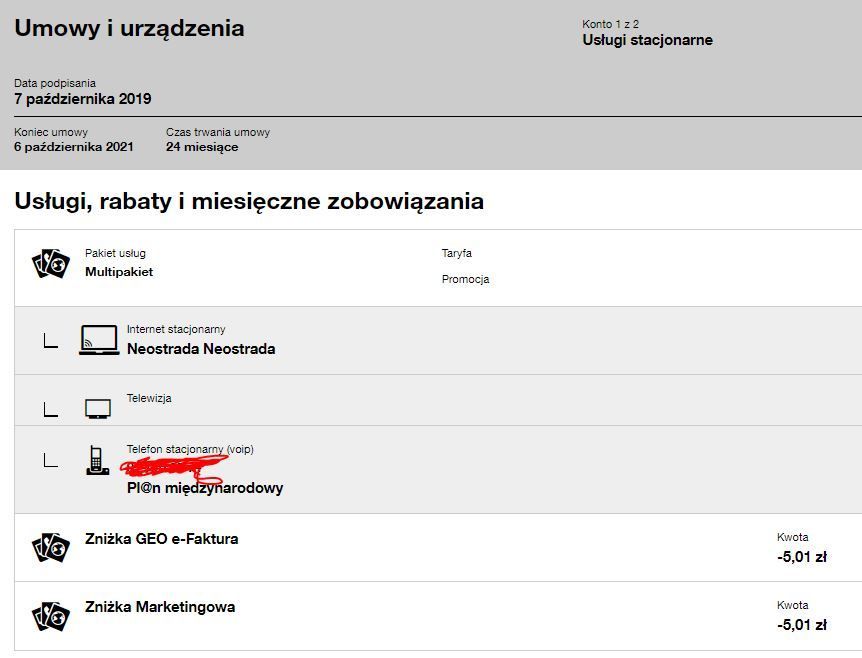Click the contract end date 6 października 2021
This screenshot has width=862, height=658.
[77, 146]
